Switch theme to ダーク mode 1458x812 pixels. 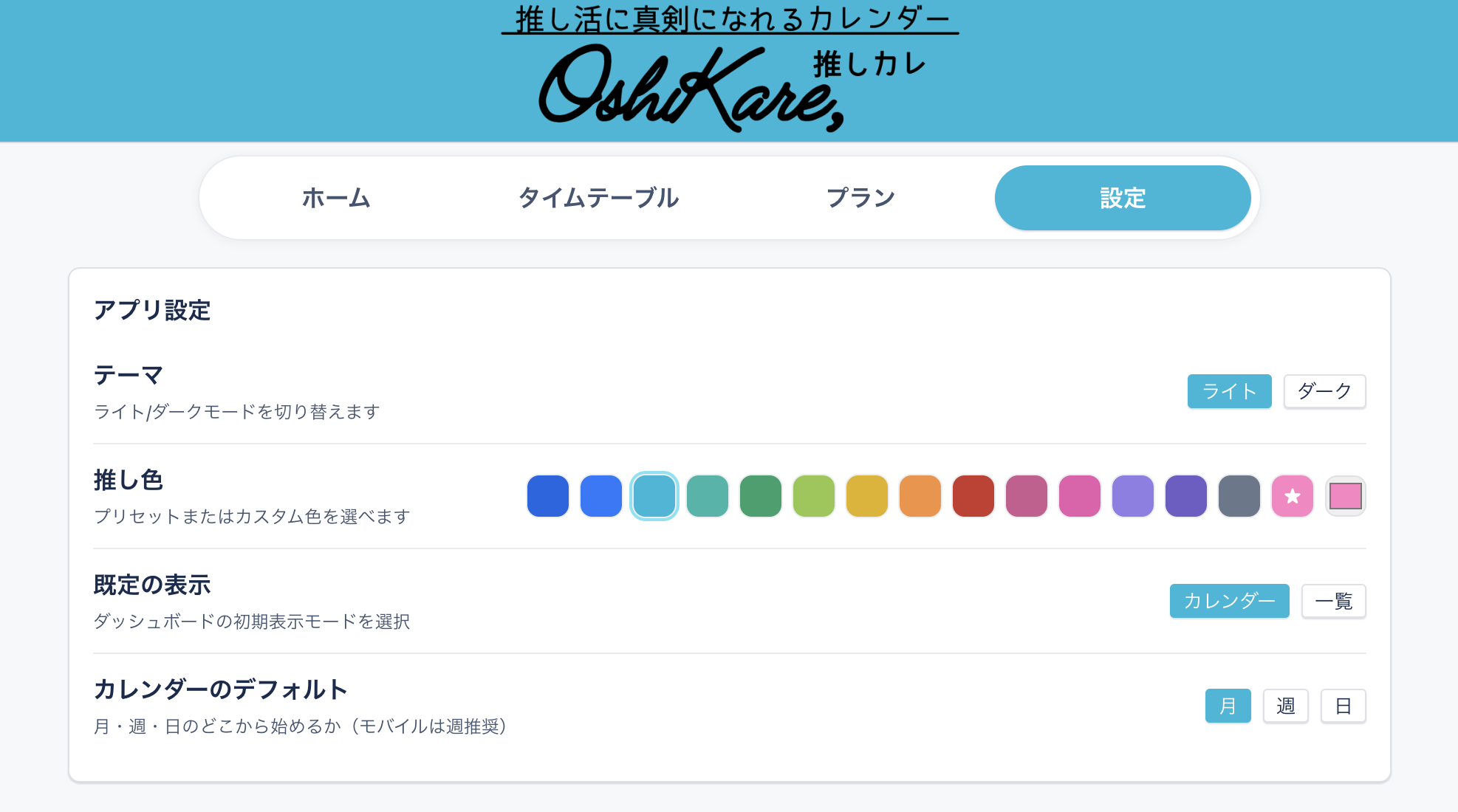point(1324,391)
